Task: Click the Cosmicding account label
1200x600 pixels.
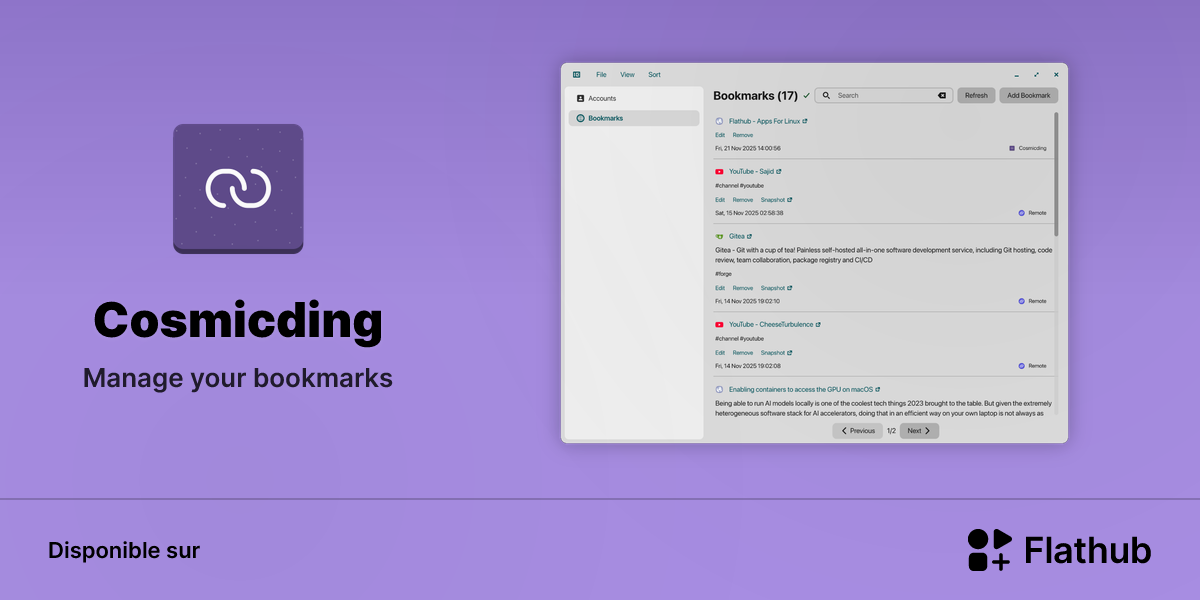Action: coord(1033,148)
